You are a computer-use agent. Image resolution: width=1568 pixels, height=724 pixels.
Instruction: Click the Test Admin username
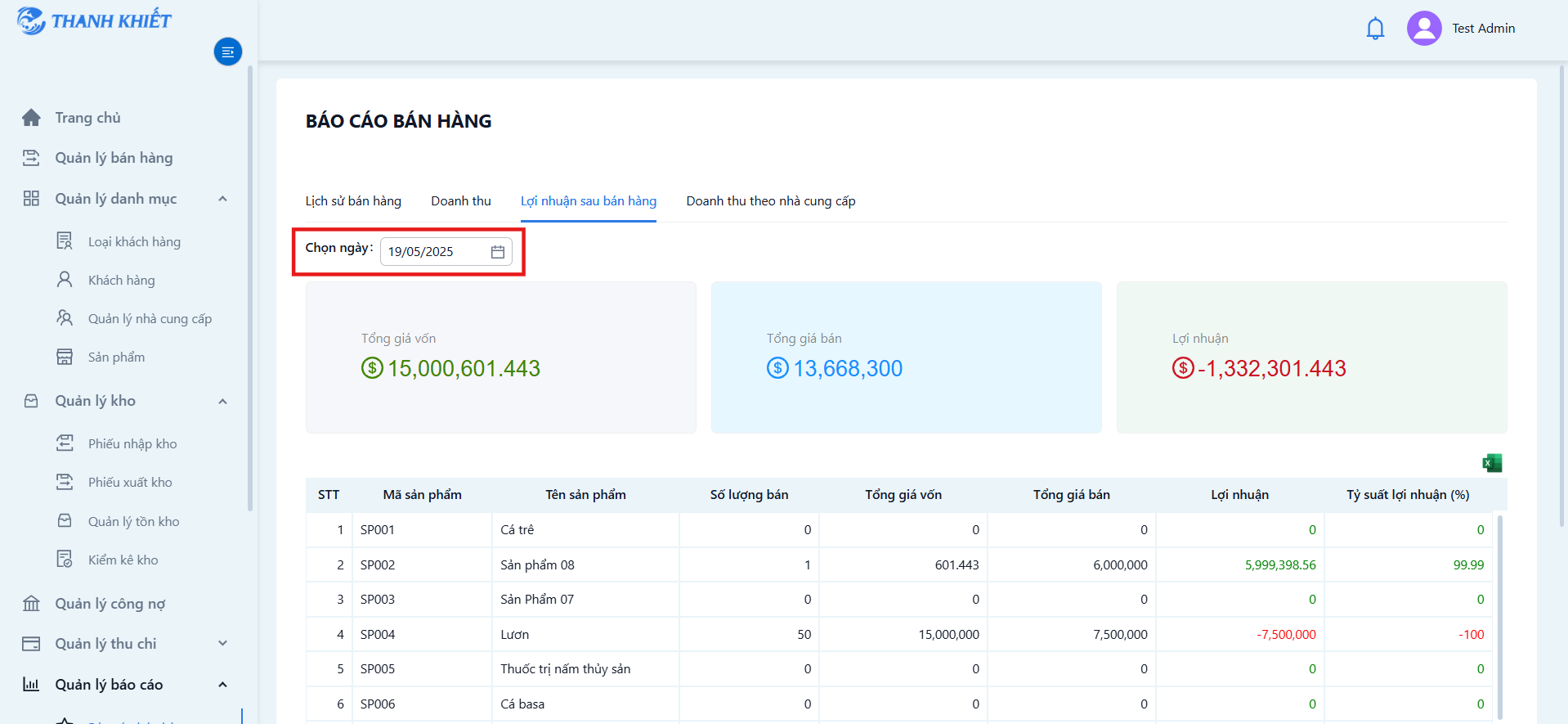(x=1483, y=29)
